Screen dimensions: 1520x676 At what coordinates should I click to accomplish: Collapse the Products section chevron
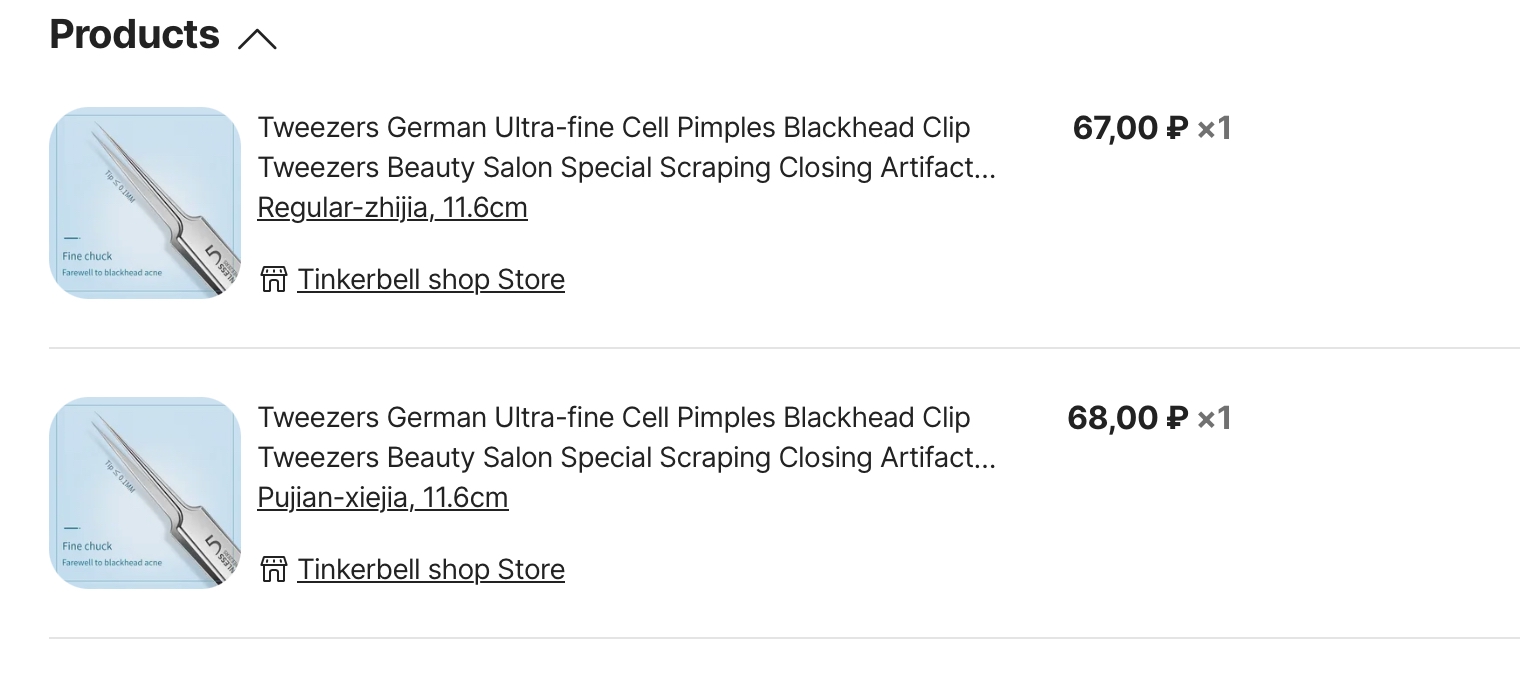(x=257, y=39)
